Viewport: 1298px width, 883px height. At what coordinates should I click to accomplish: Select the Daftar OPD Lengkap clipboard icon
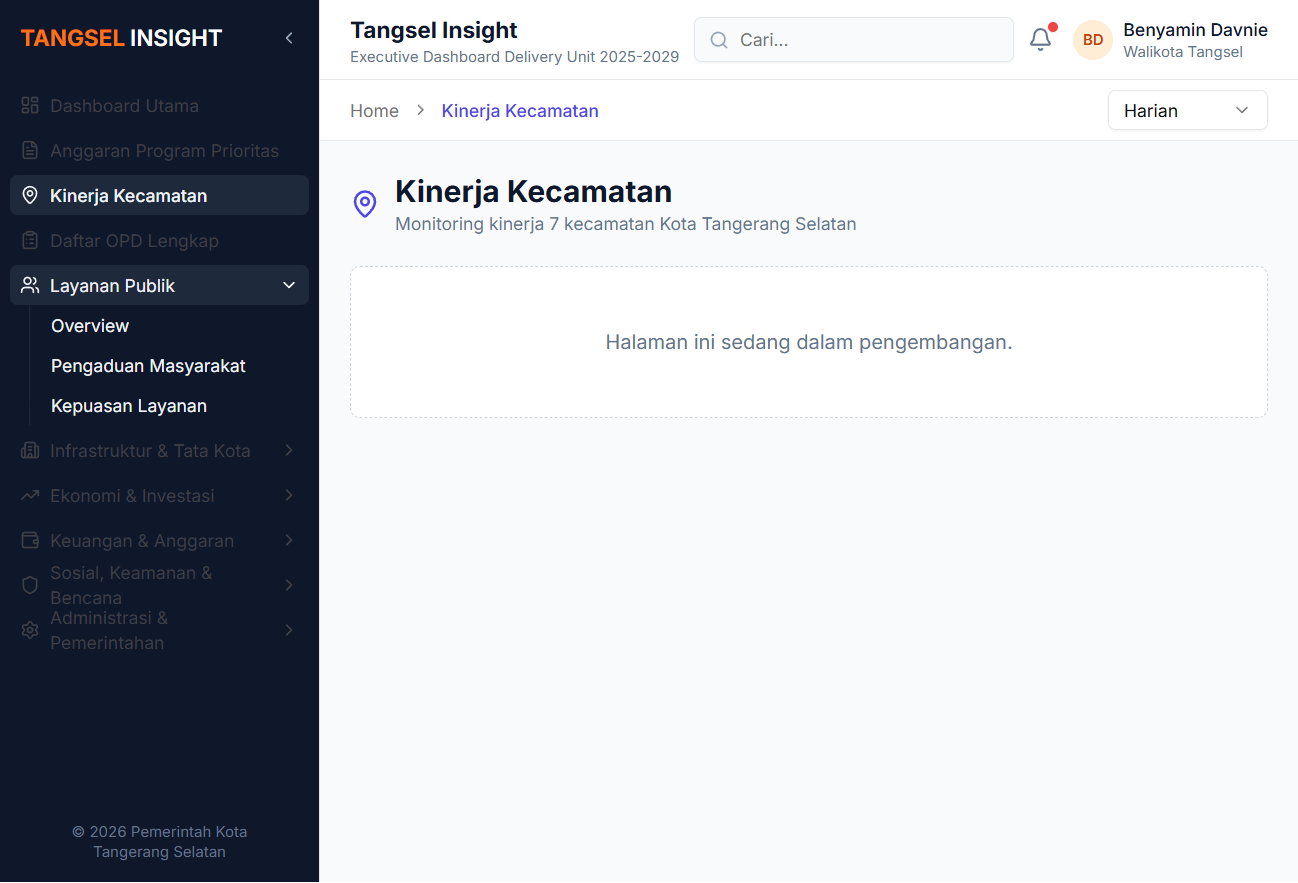(28, 240)
